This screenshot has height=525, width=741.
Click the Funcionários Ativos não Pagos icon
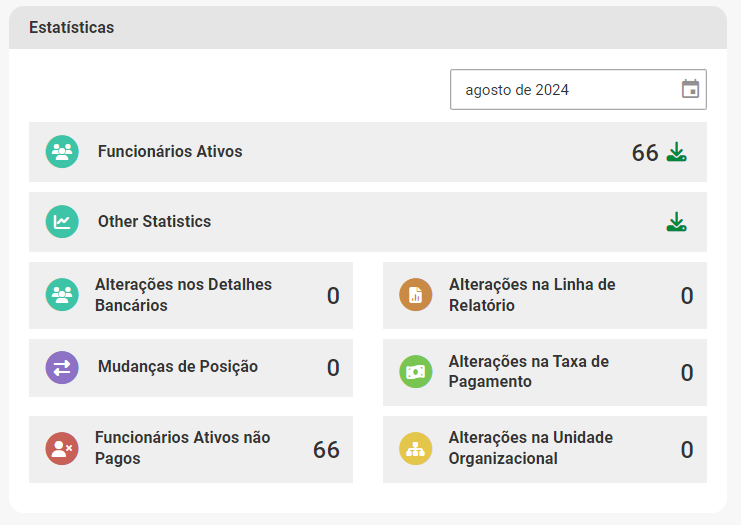(x=62, y=449)
